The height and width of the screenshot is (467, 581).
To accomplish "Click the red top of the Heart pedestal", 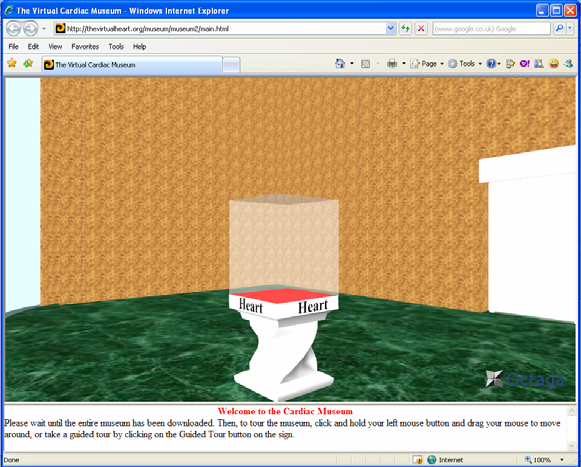I will tap(283, 296).
